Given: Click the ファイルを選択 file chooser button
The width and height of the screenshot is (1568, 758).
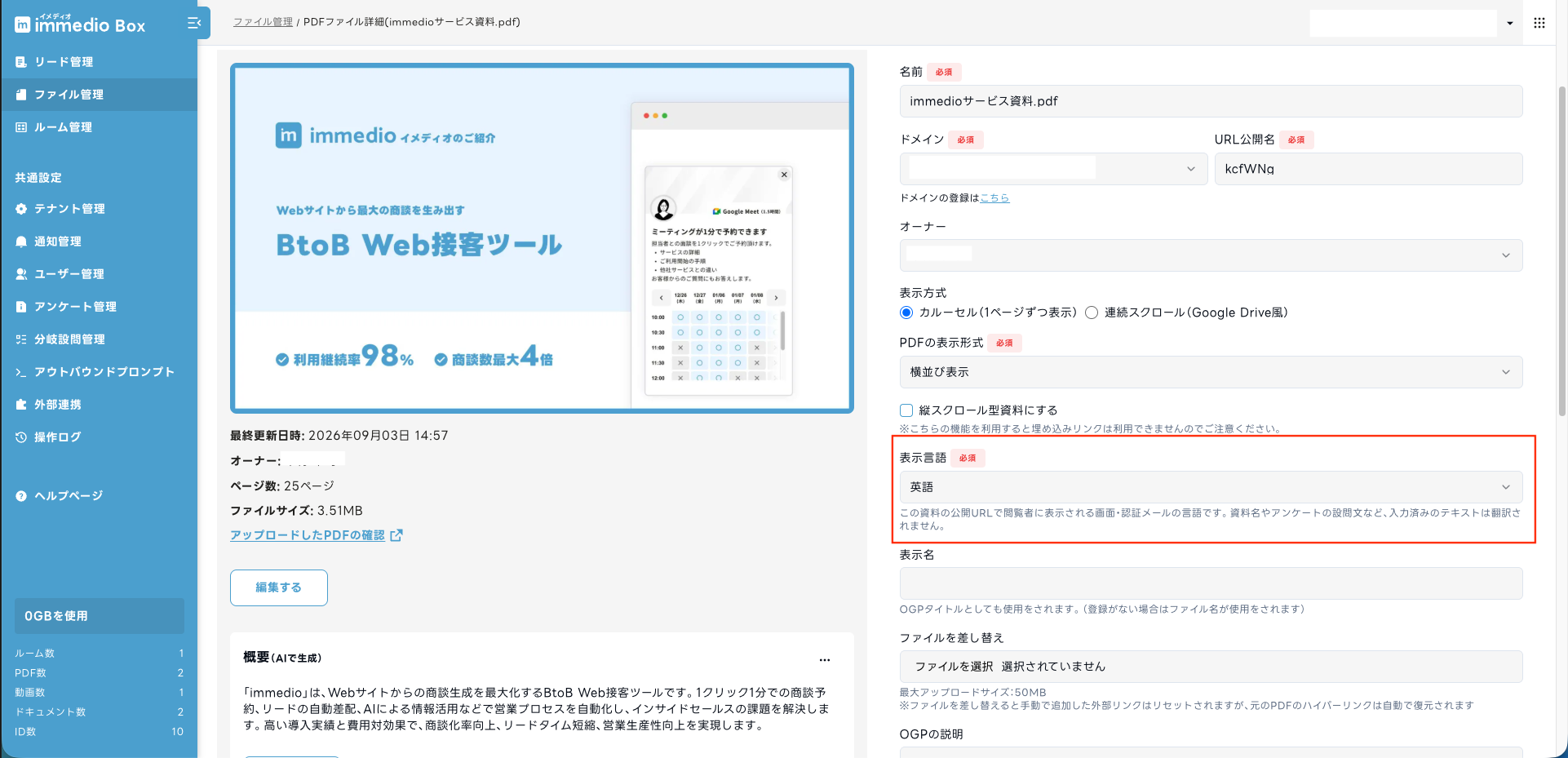Looking at the screenshot, I should click(x=954, y=667).
